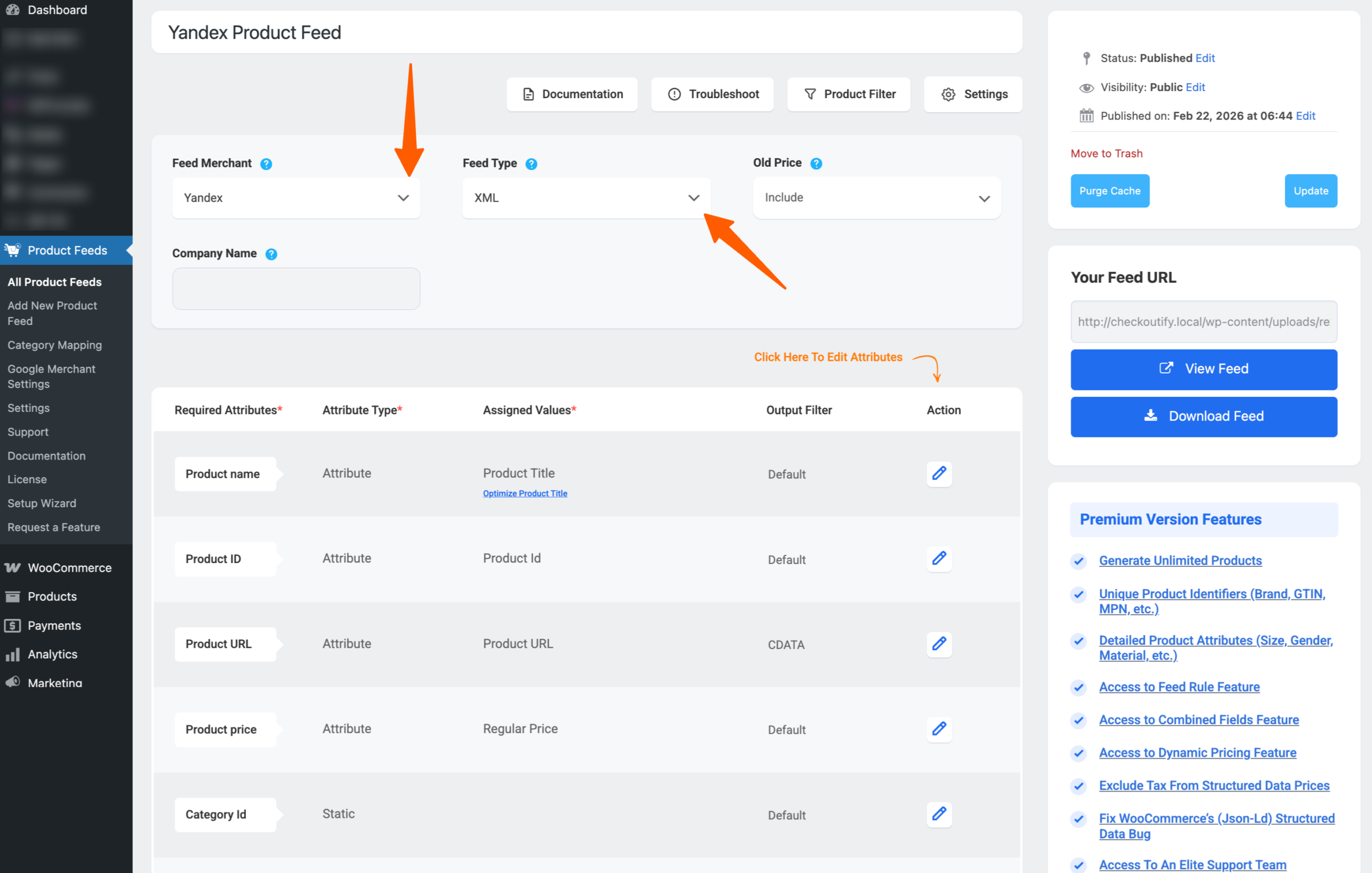Expand the Feed Type XML dropdown

(586, 198)
